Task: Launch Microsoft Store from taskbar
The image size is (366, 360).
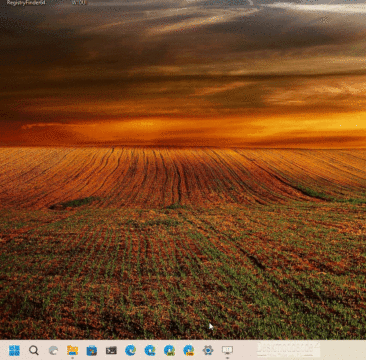Action: [x=92, y=350]
